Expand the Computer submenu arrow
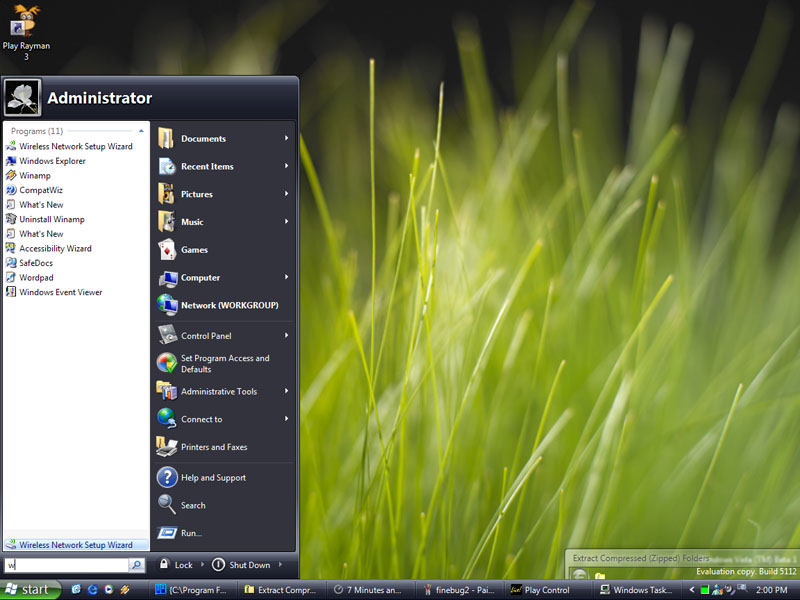Screen dimensions: 800x600 tap(286, 277)
